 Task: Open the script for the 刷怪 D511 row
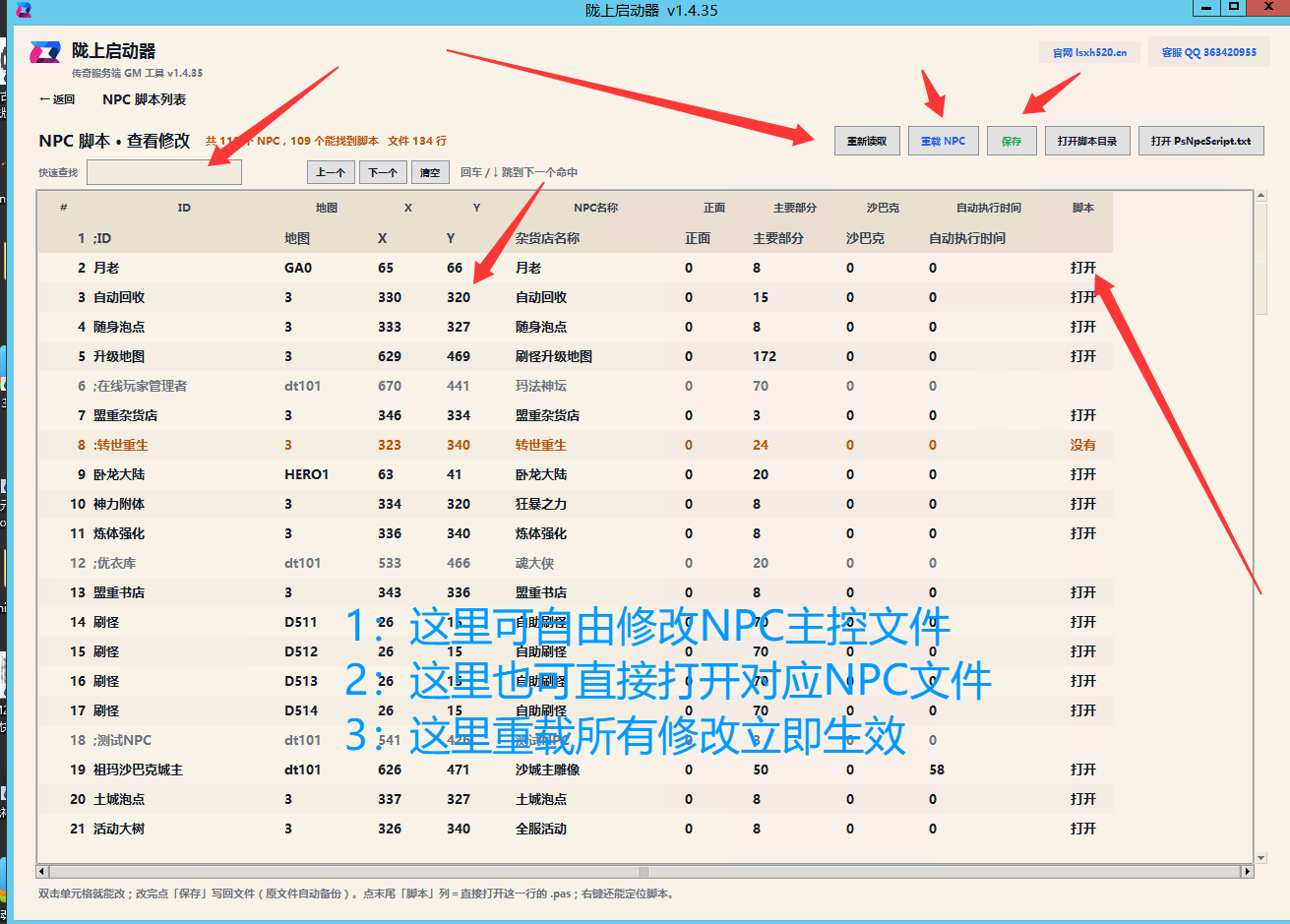coord(1083,622)
